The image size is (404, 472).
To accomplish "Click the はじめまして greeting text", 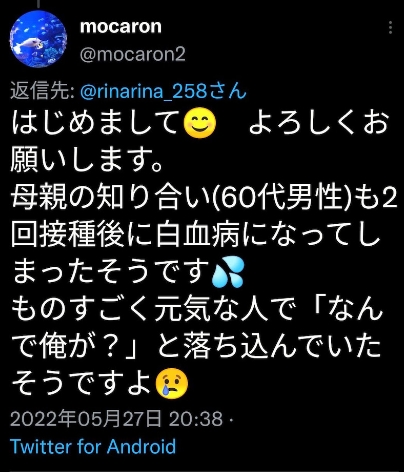I will pos(97,123).
